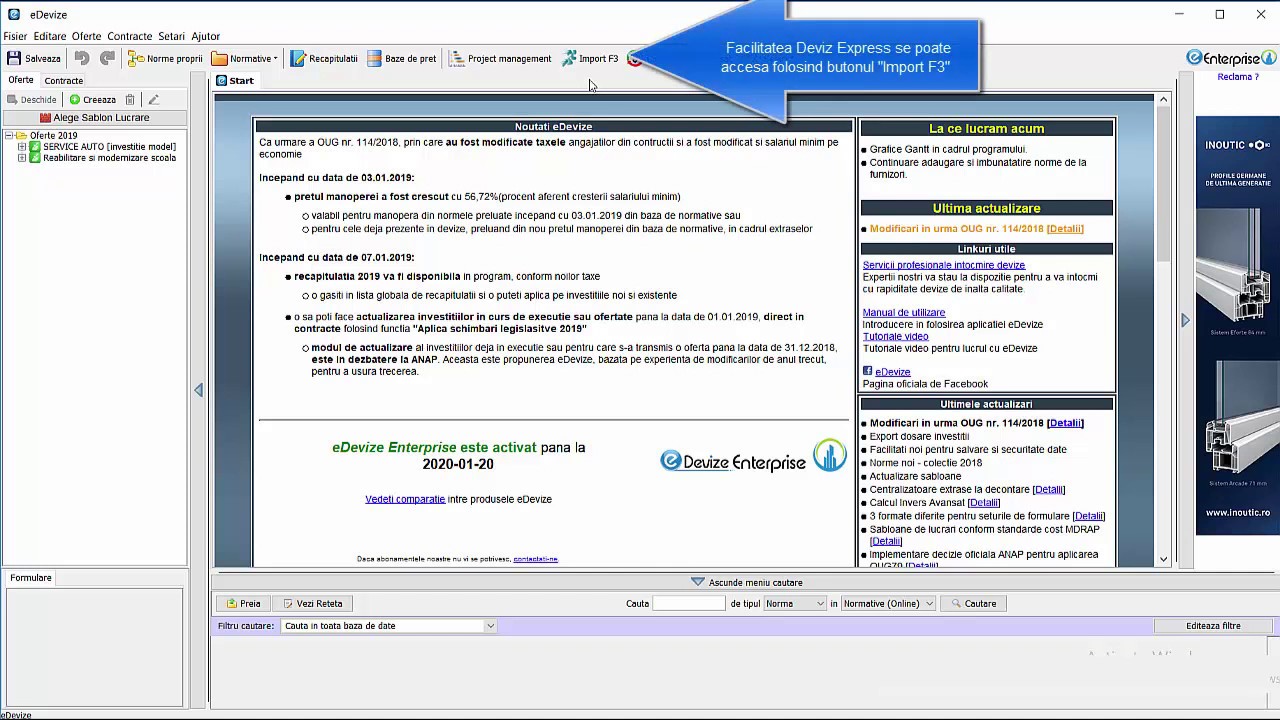1280x720 pixels.
Task: Open the Setari menu
Action: 171,36
